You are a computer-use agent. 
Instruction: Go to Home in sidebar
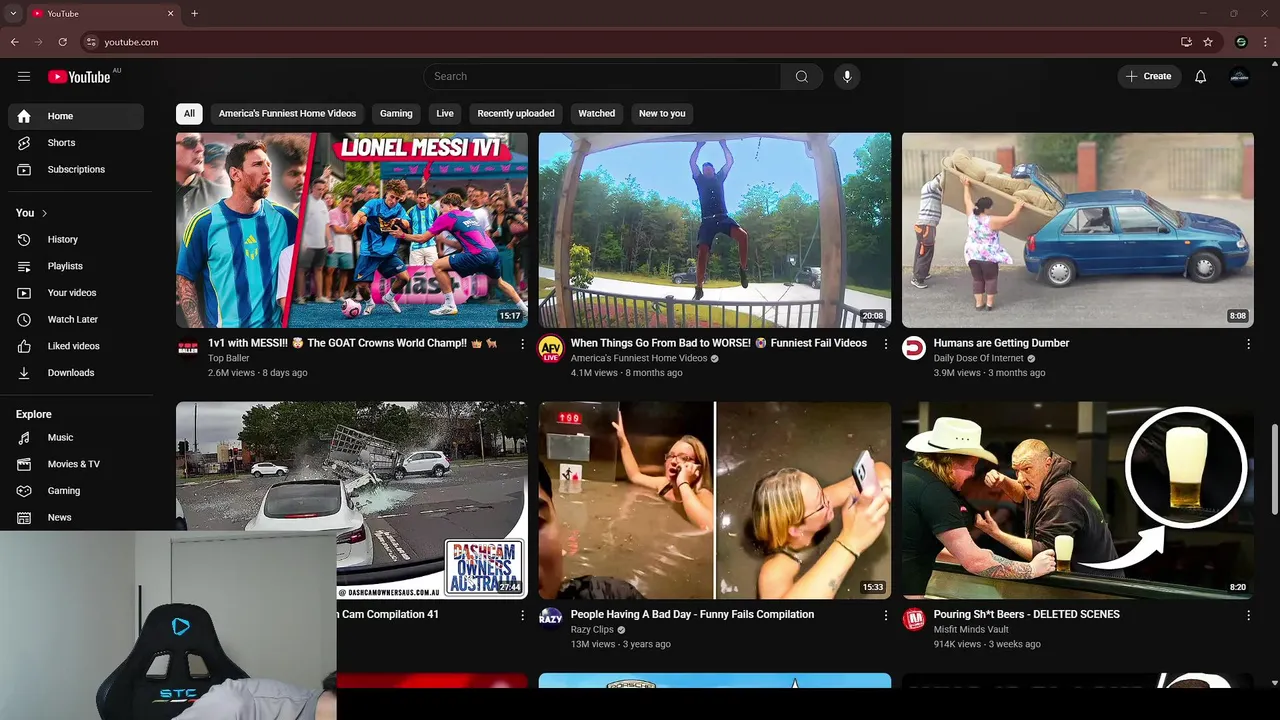pos(76,116)
